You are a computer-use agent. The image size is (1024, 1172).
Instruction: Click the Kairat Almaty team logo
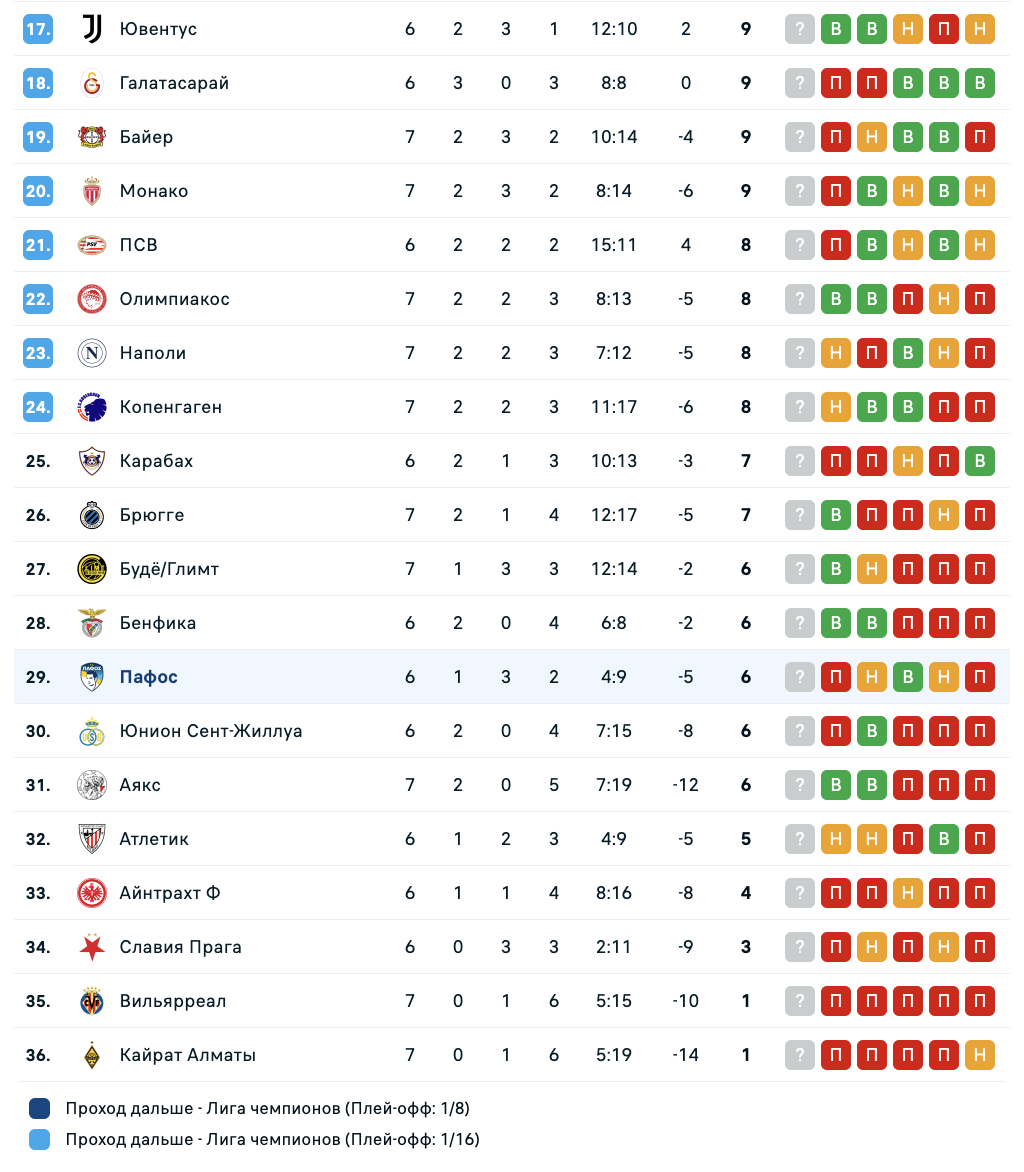pos(92,1055)
